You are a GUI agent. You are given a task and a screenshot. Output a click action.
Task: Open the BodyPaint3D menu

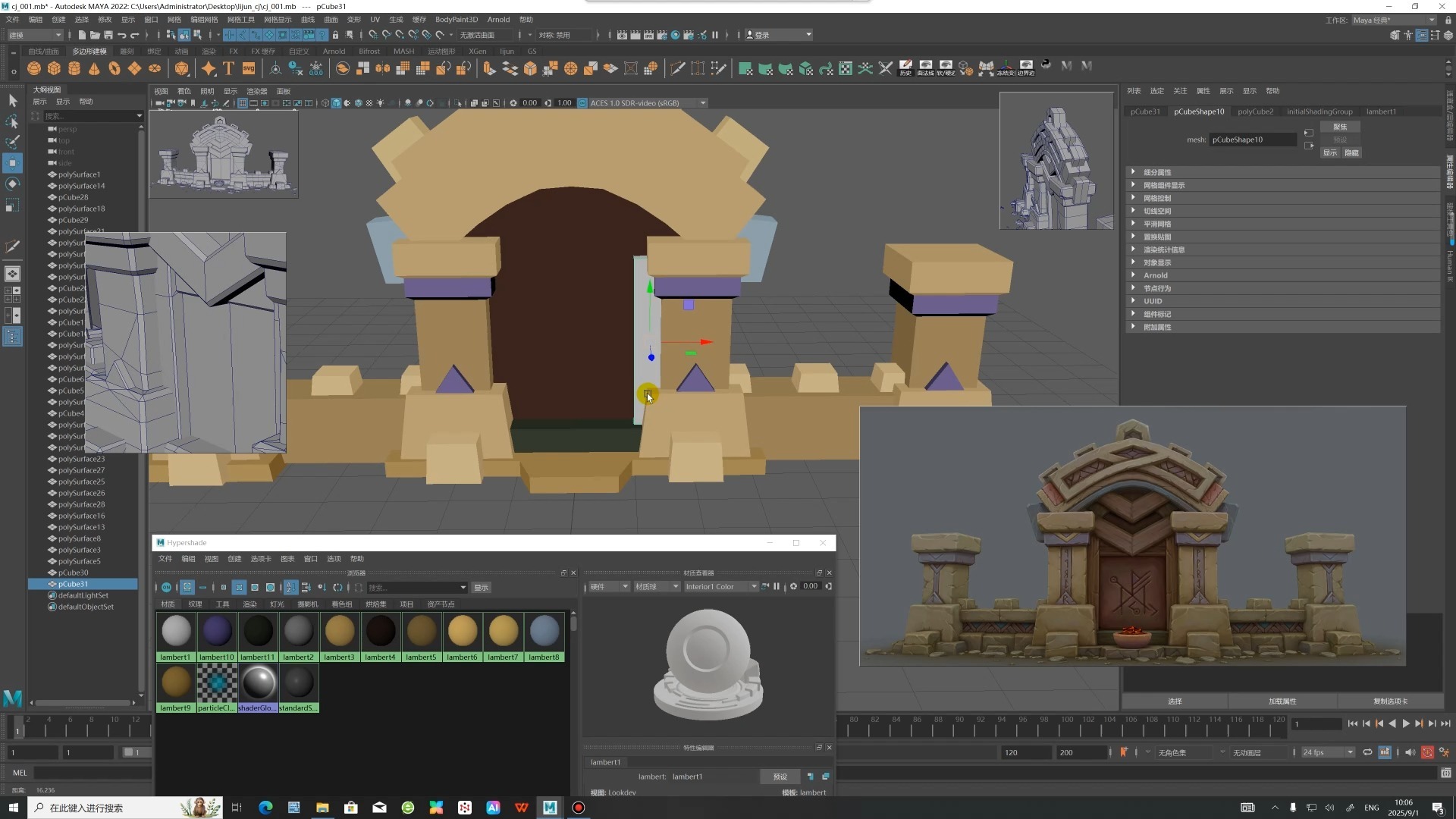point(457,20)
